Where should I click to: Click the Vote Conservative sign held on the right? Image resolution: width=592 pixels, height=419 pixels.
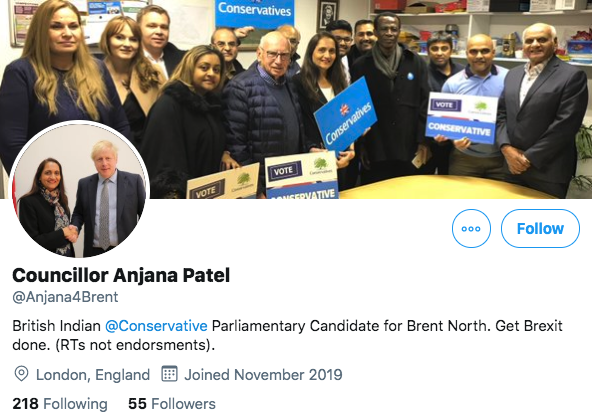[461, 118]
